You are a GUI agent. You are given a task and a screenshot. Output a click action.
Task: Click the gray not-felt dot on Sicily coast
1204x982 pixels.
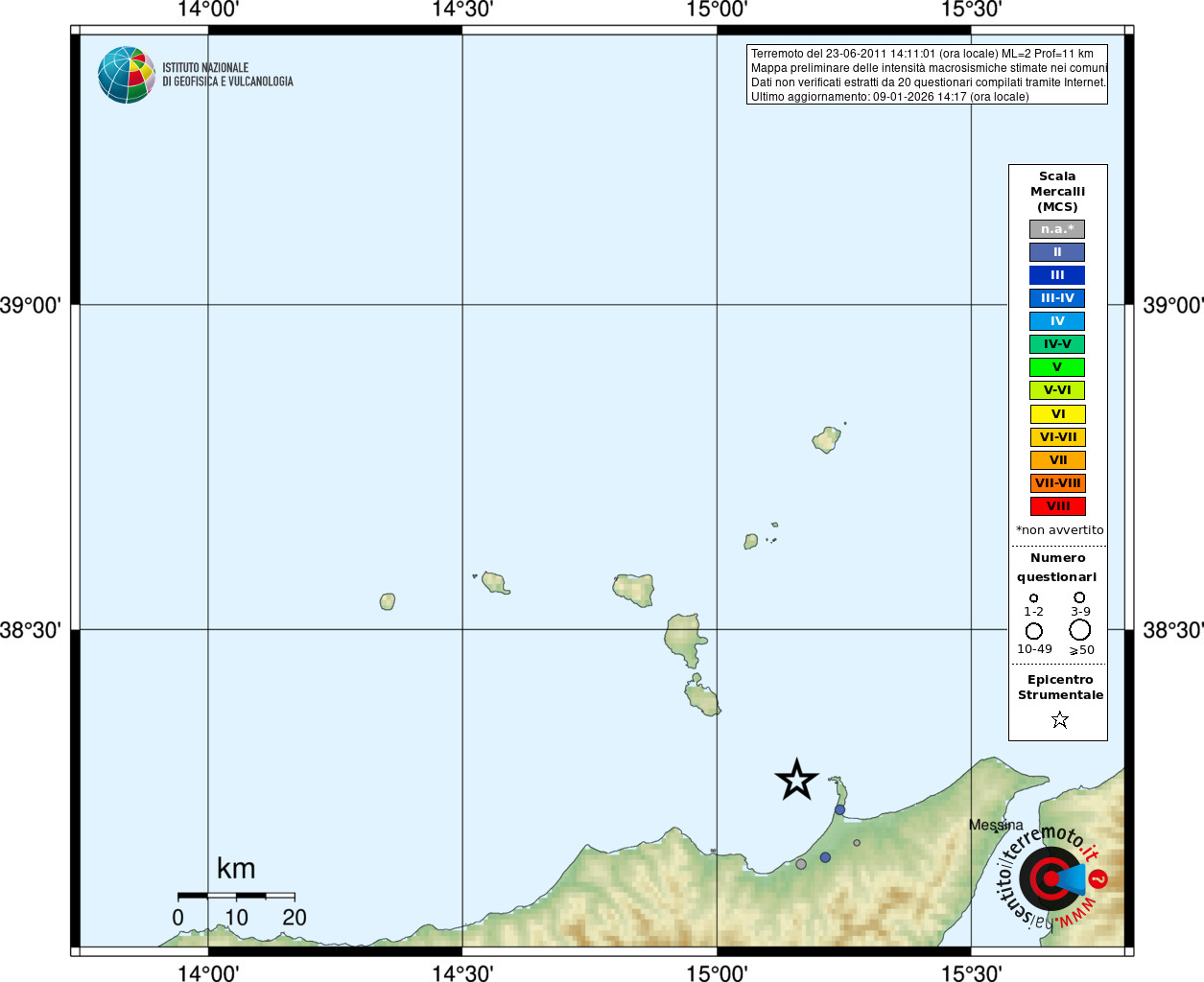[x=801, y=864]
